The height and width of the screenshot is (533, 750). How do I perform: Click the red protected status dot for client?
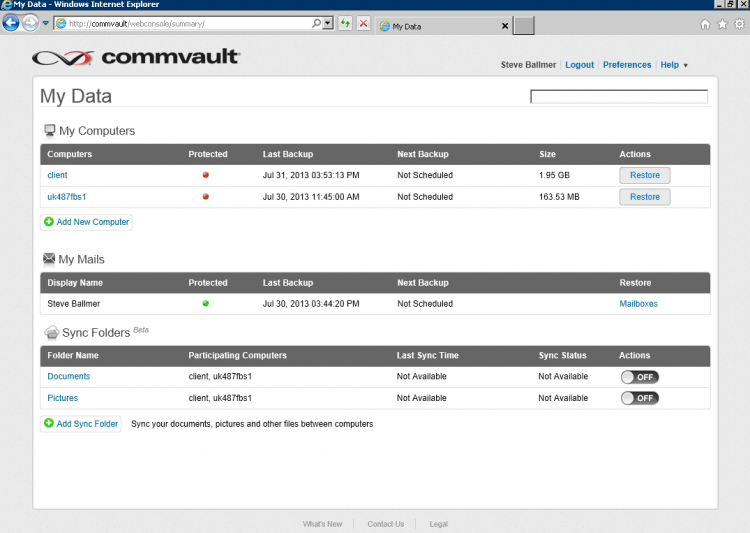click(206, 175)
